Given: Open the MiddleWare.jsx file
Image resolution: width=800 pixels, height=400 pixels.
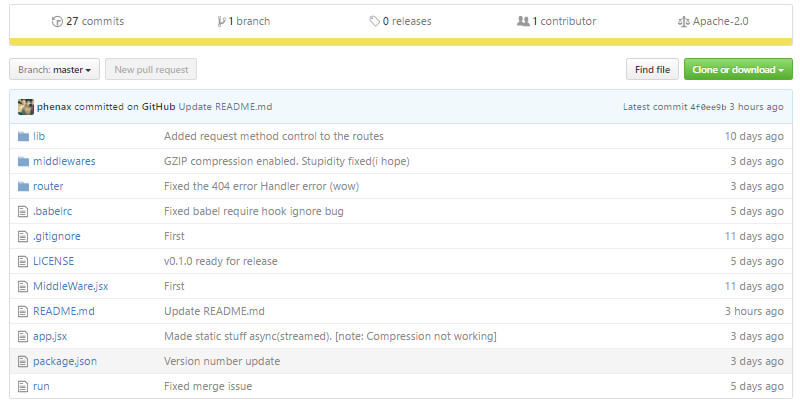Looking at the screenshot, I should point(70,286).
